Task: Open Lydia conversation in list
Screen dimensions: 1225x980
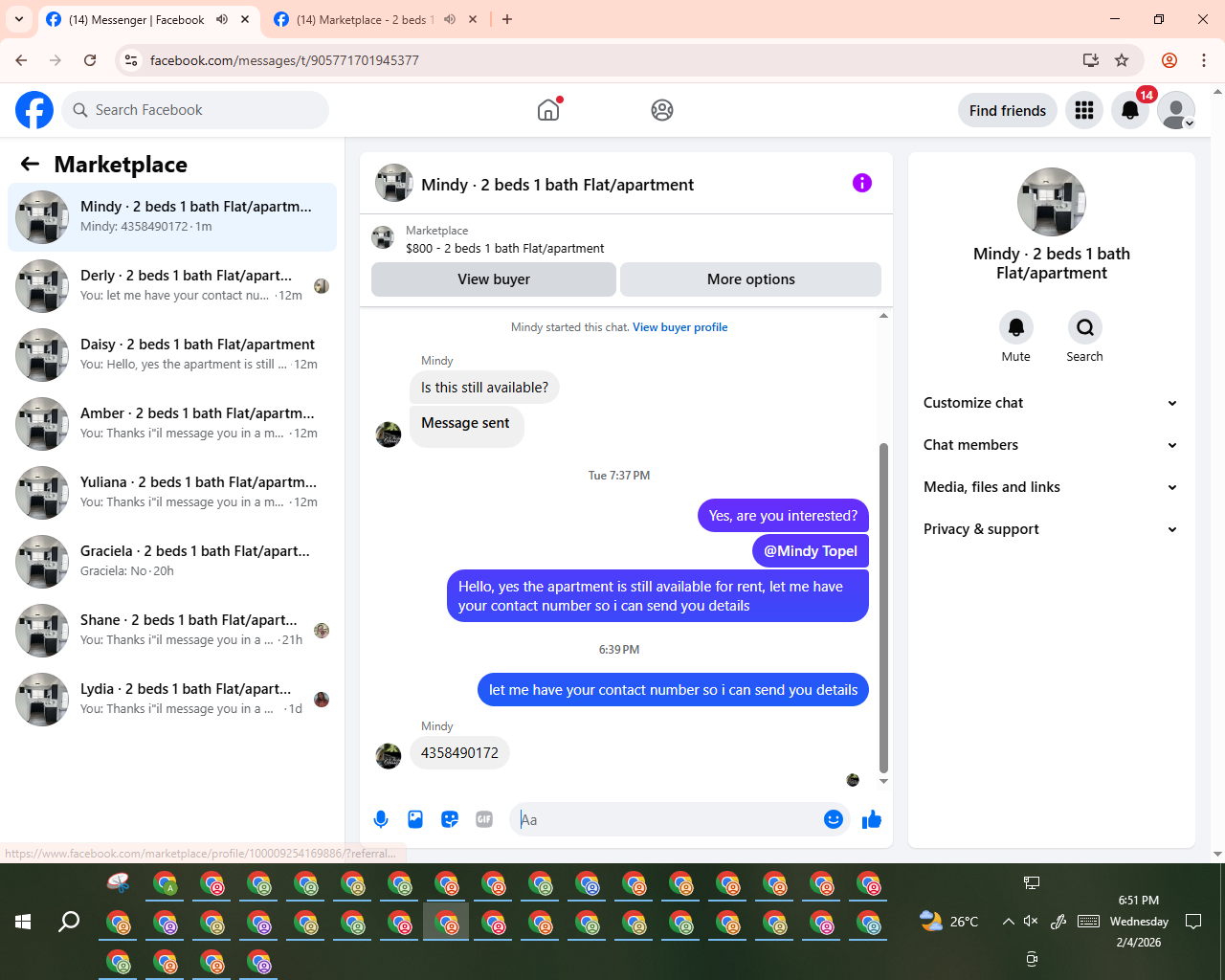Action: 172,700
